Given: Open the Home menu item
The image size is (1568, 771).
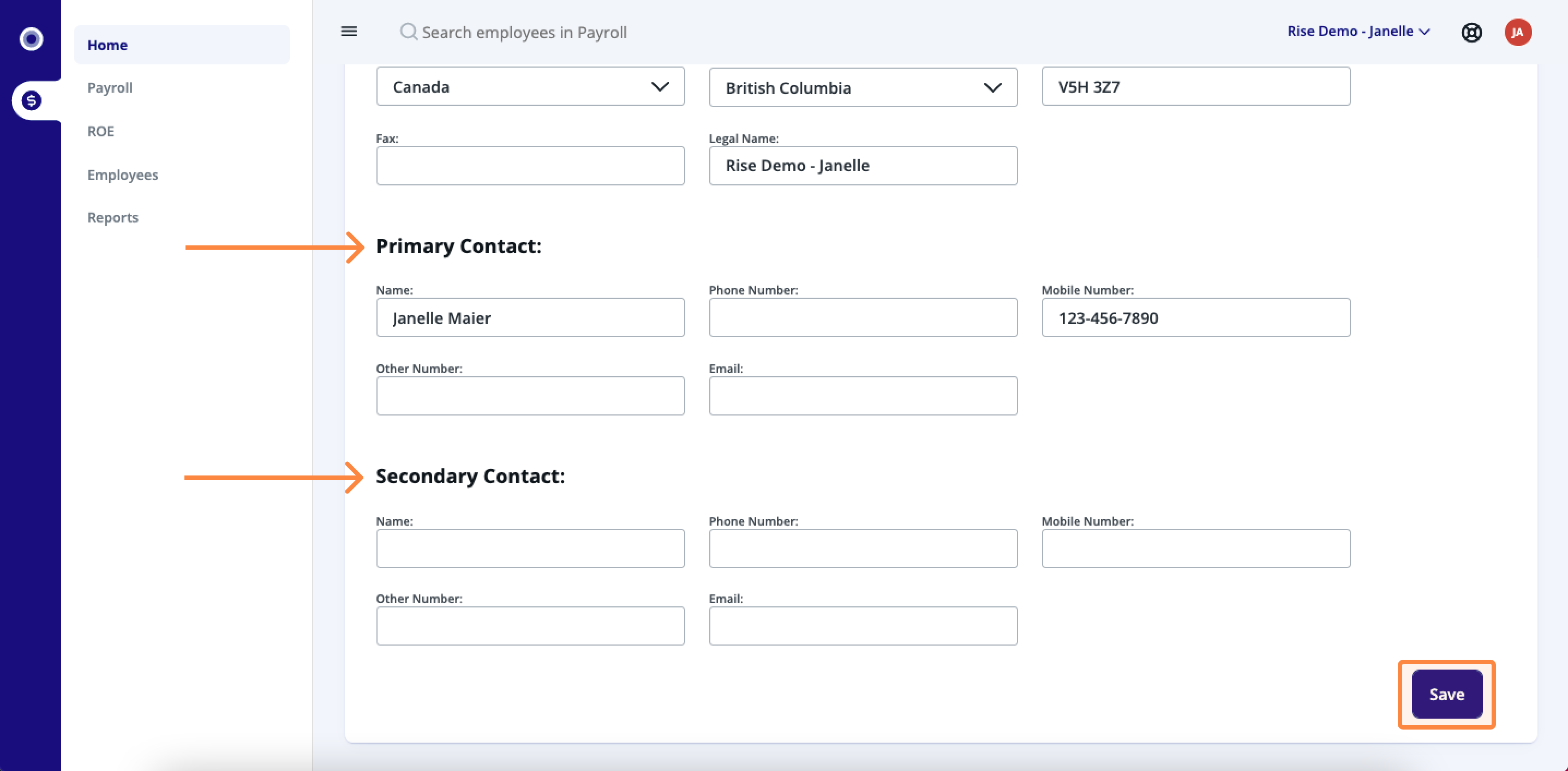Looking at the screenshot, I should (x=182, y=45).
